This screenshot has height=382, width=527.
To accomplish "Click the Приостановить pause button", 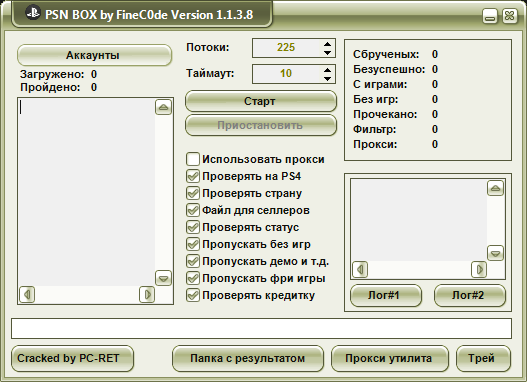I will click(260, 125).
